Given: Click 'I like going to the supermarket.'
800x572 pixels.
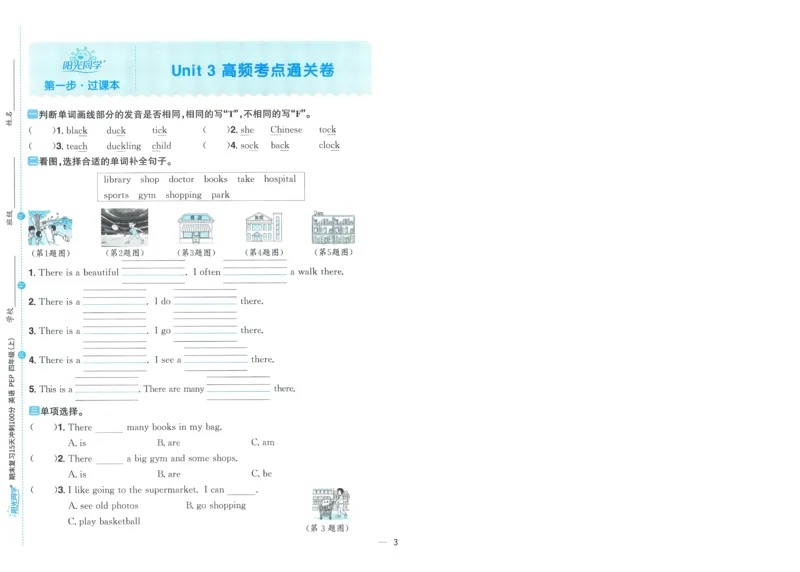Looking at the screenshot, I should point(133,490).
